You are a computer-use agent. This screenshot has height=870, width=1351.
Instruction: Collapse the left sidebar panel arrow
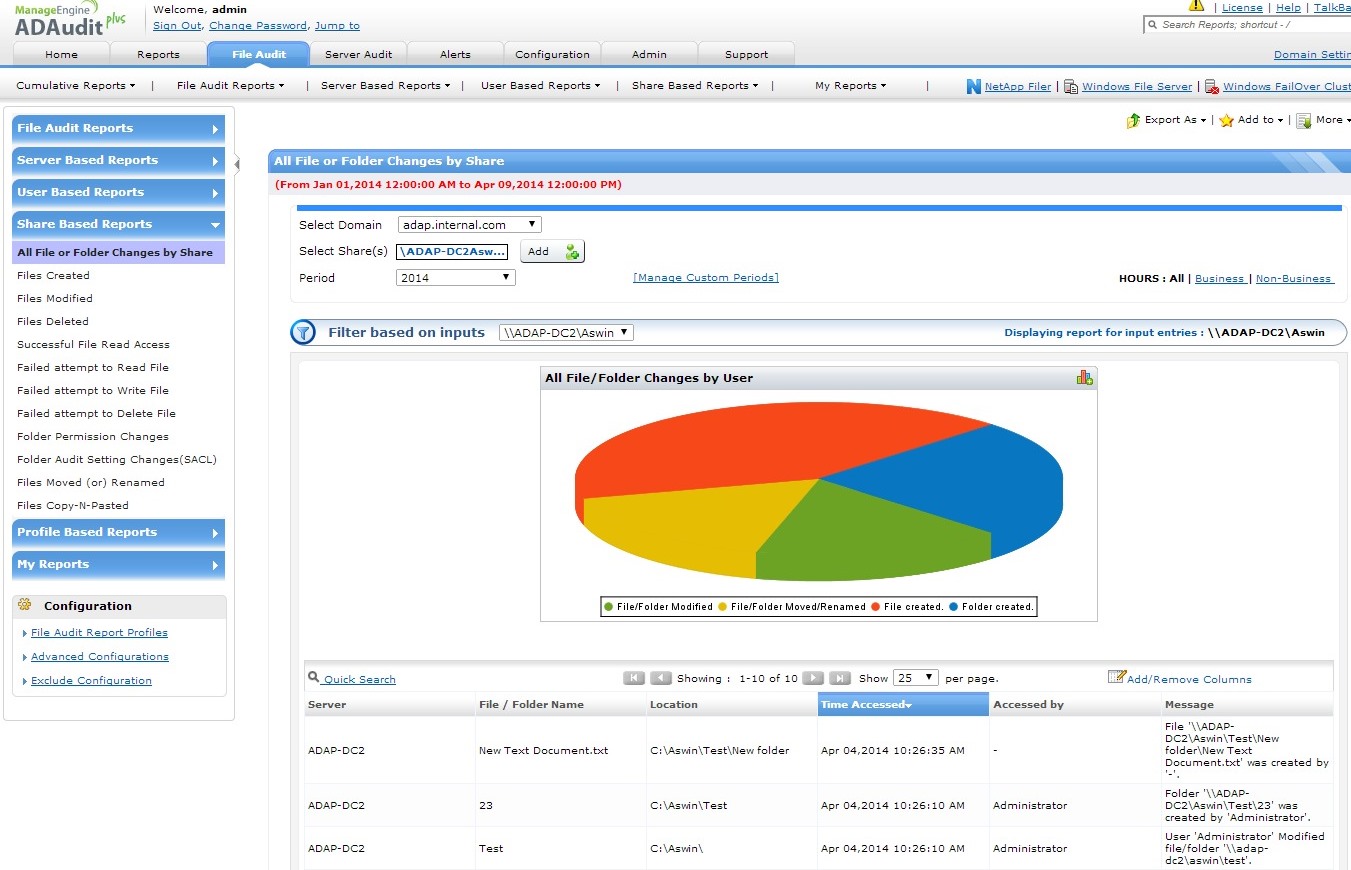[x=237, y=164]
